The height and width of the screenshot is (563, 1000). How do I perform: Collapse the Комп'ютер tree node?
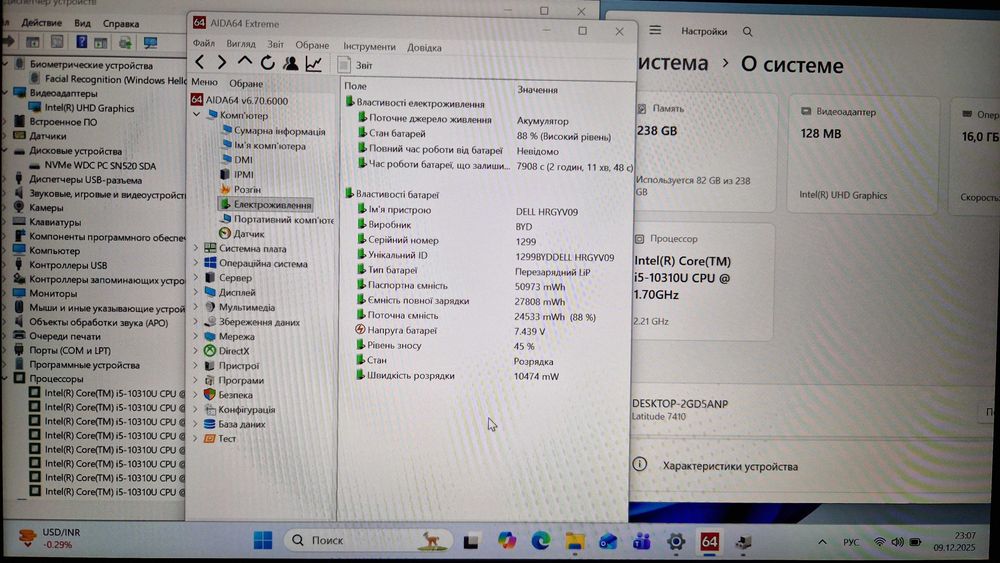point(197,115)
